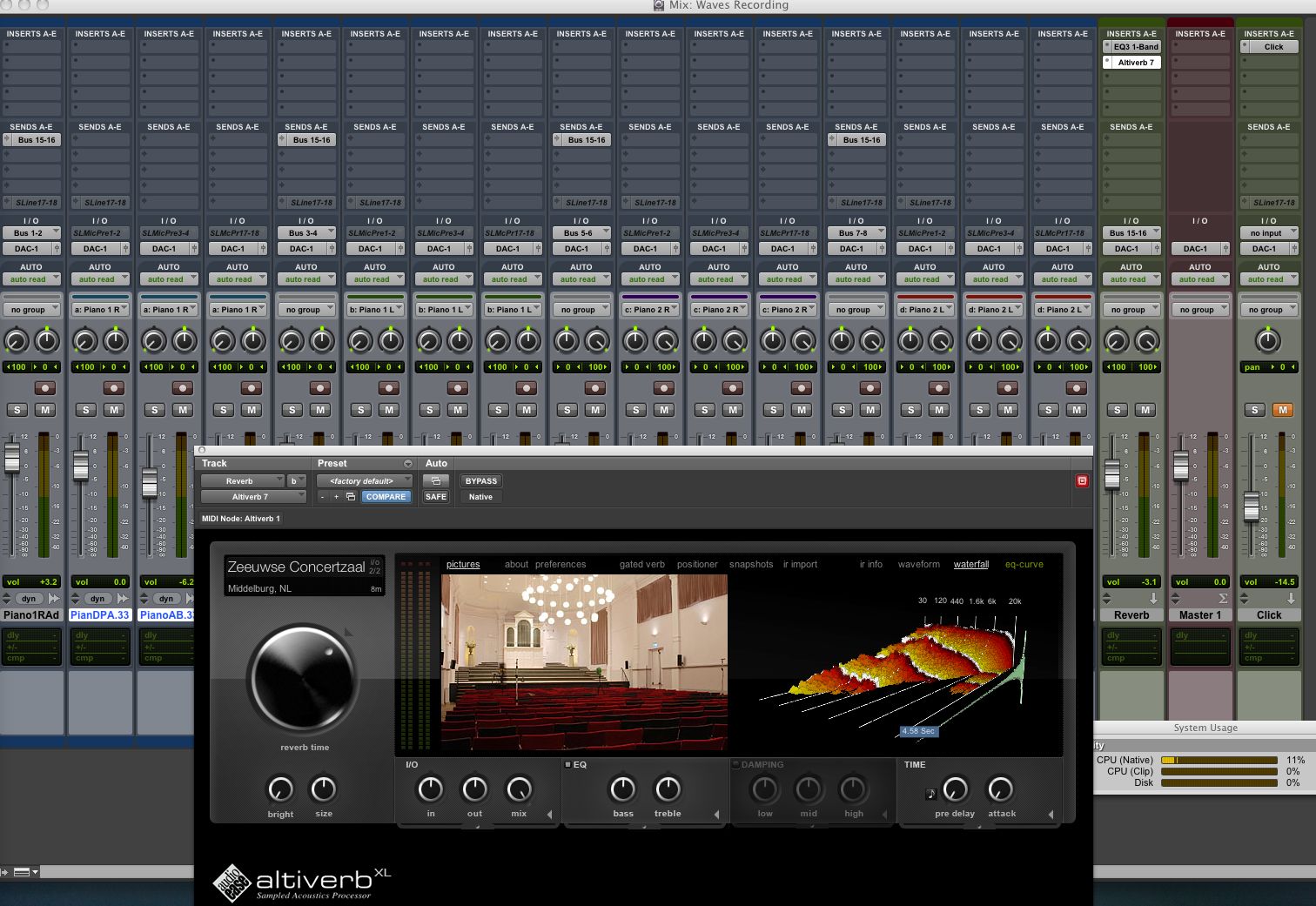Screen dimensions: 1316x906
Task: Click the sum icon on Master 1 track
Action: coord(1223,599)
